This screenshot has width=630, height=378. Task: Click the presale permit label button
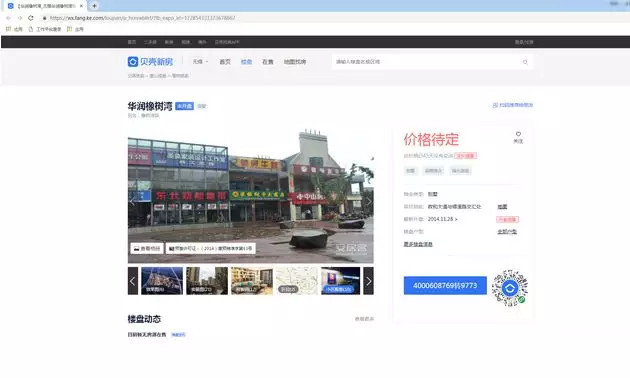coord(211,248)
